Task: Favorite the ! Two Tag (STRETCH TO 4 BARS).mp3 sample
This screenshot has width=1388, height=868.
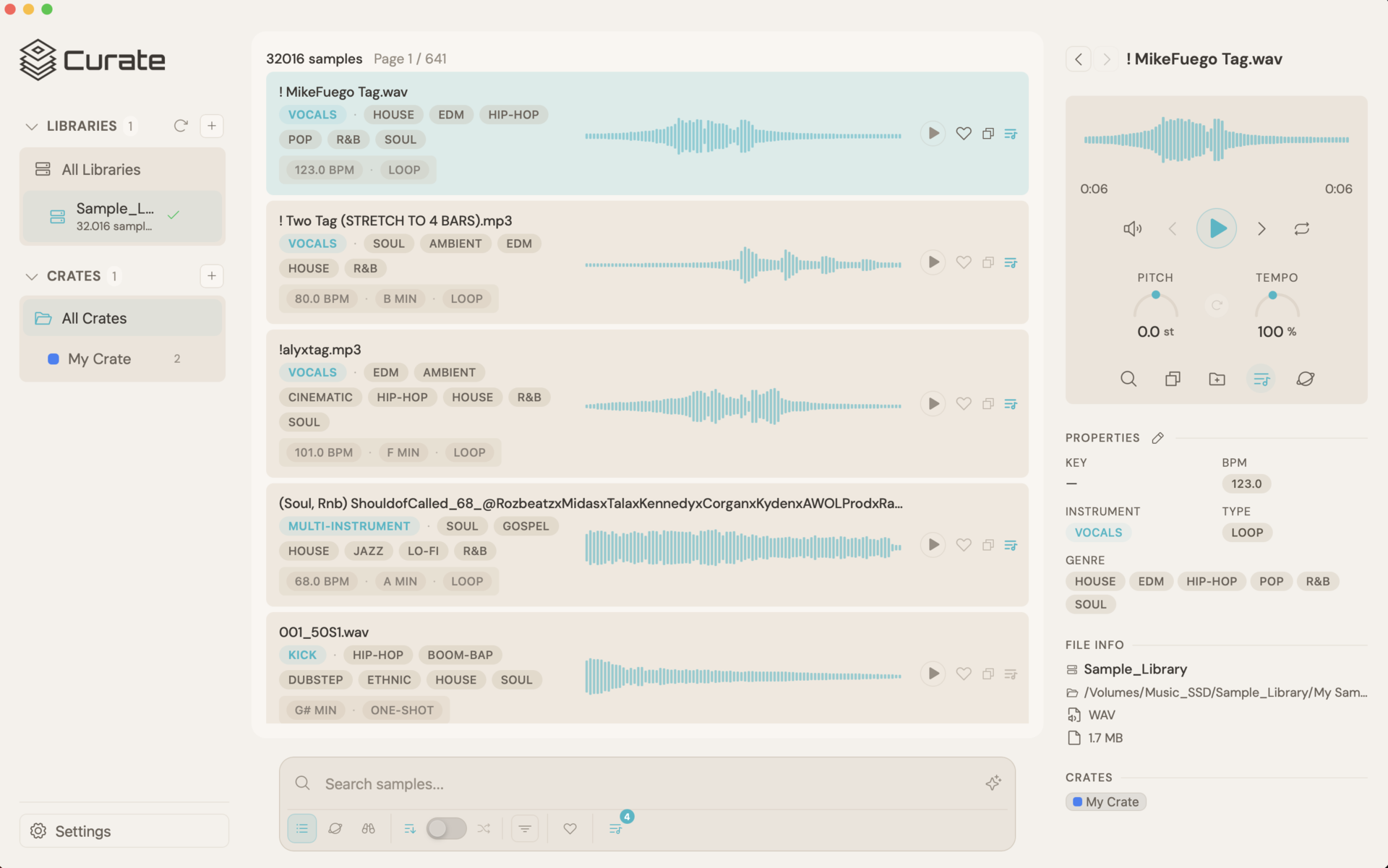Action: pos(964,262)
